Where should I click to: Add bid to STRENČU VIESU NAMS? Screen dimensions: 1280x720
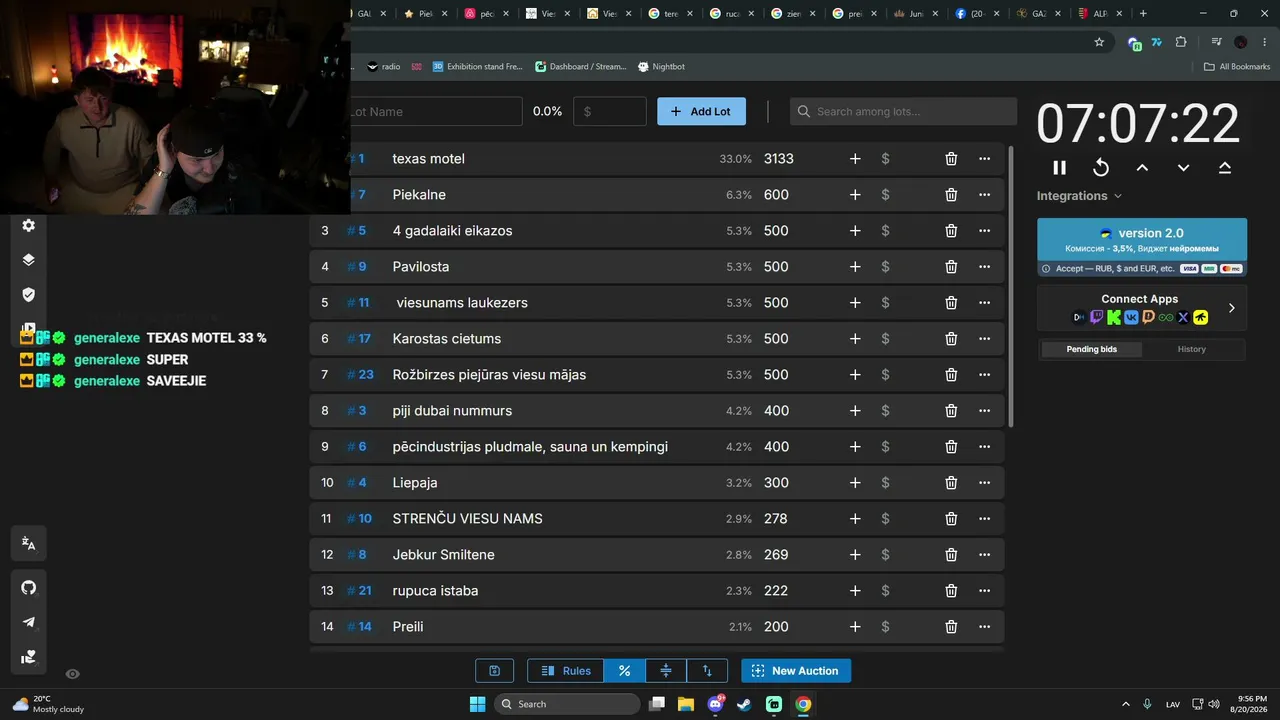(855, 519)
